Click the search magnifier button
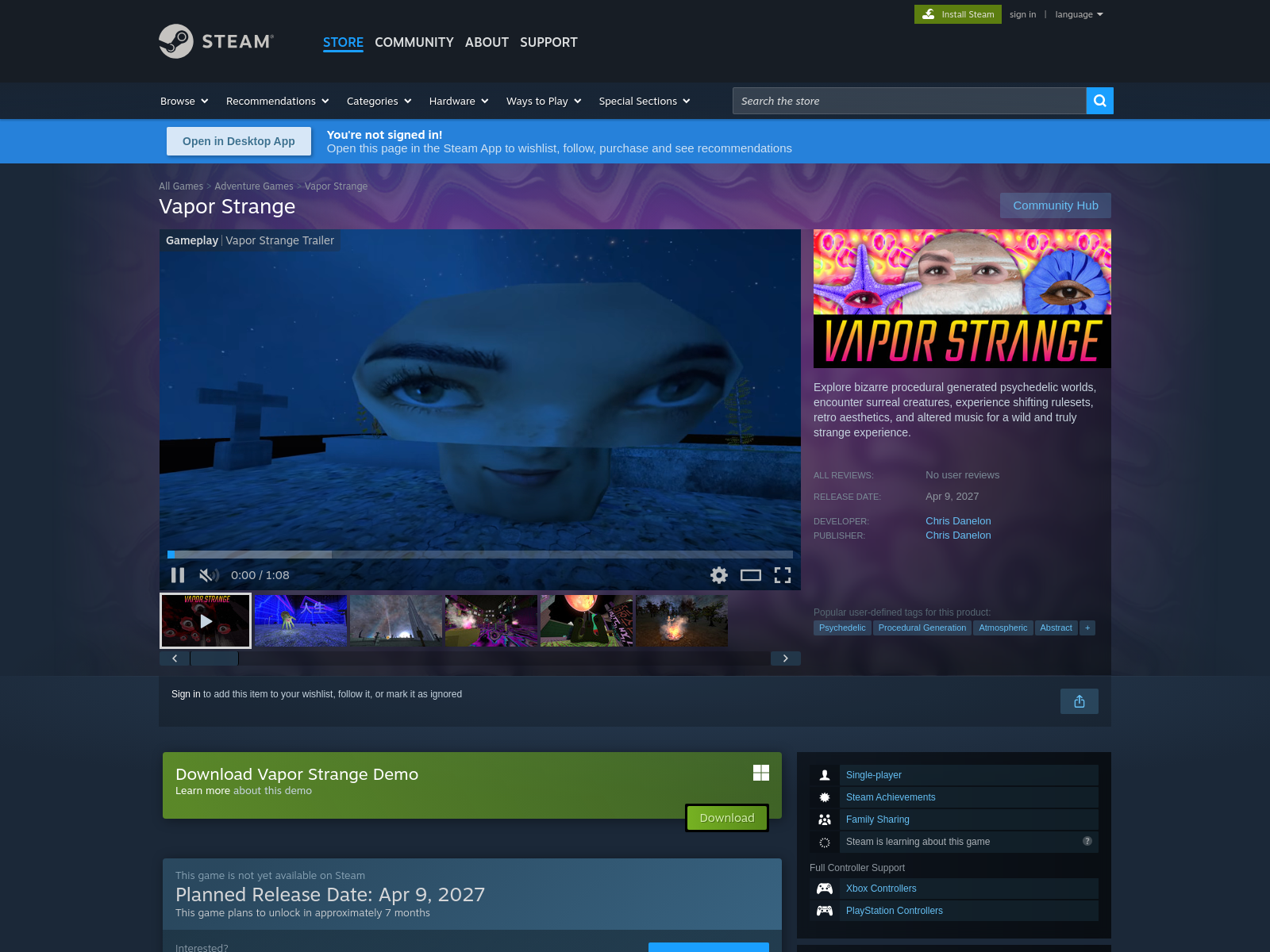Screen dimensions: 1270x952 tap(1099, 101)
